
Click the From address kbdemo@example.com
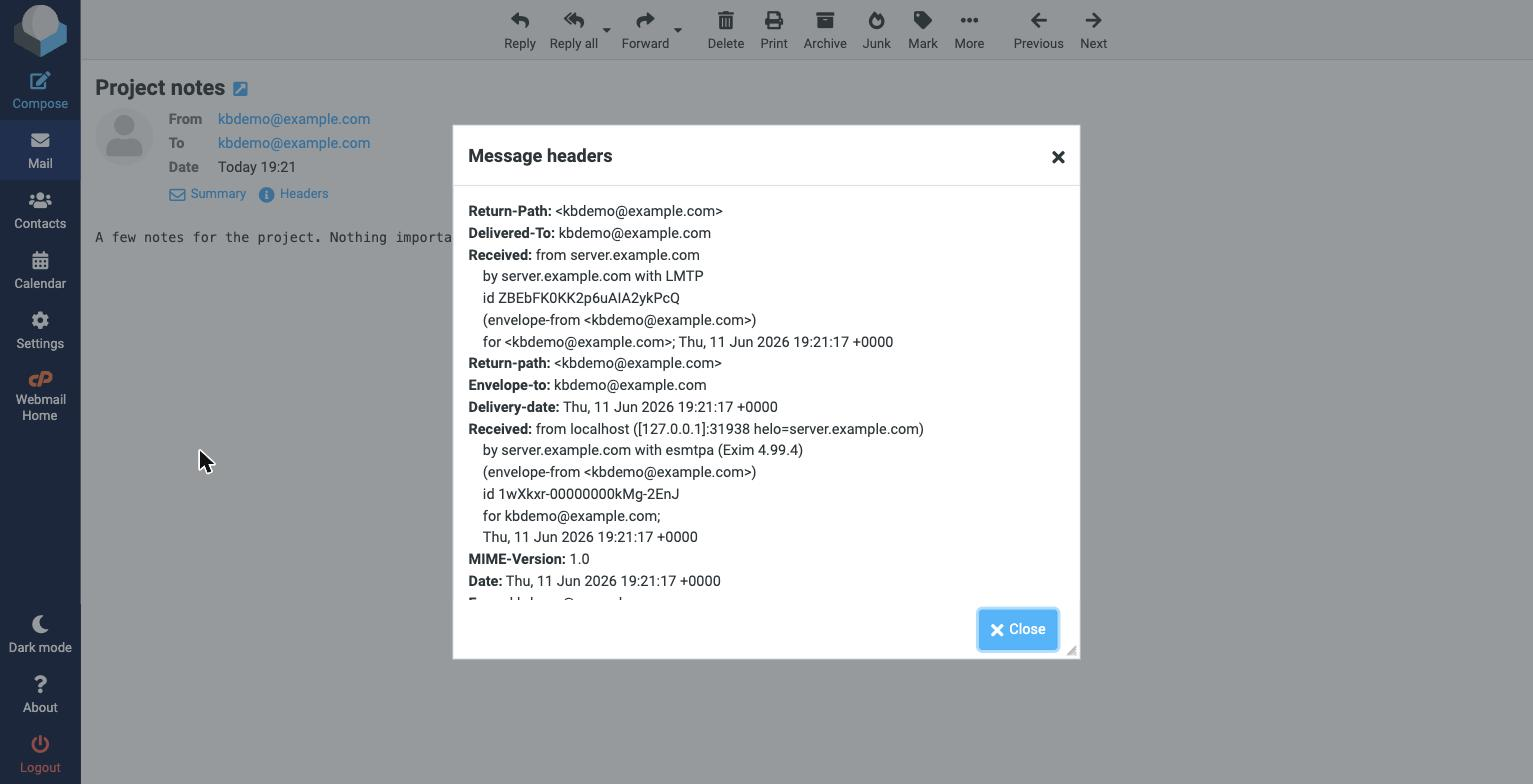(x=294, y=119)
